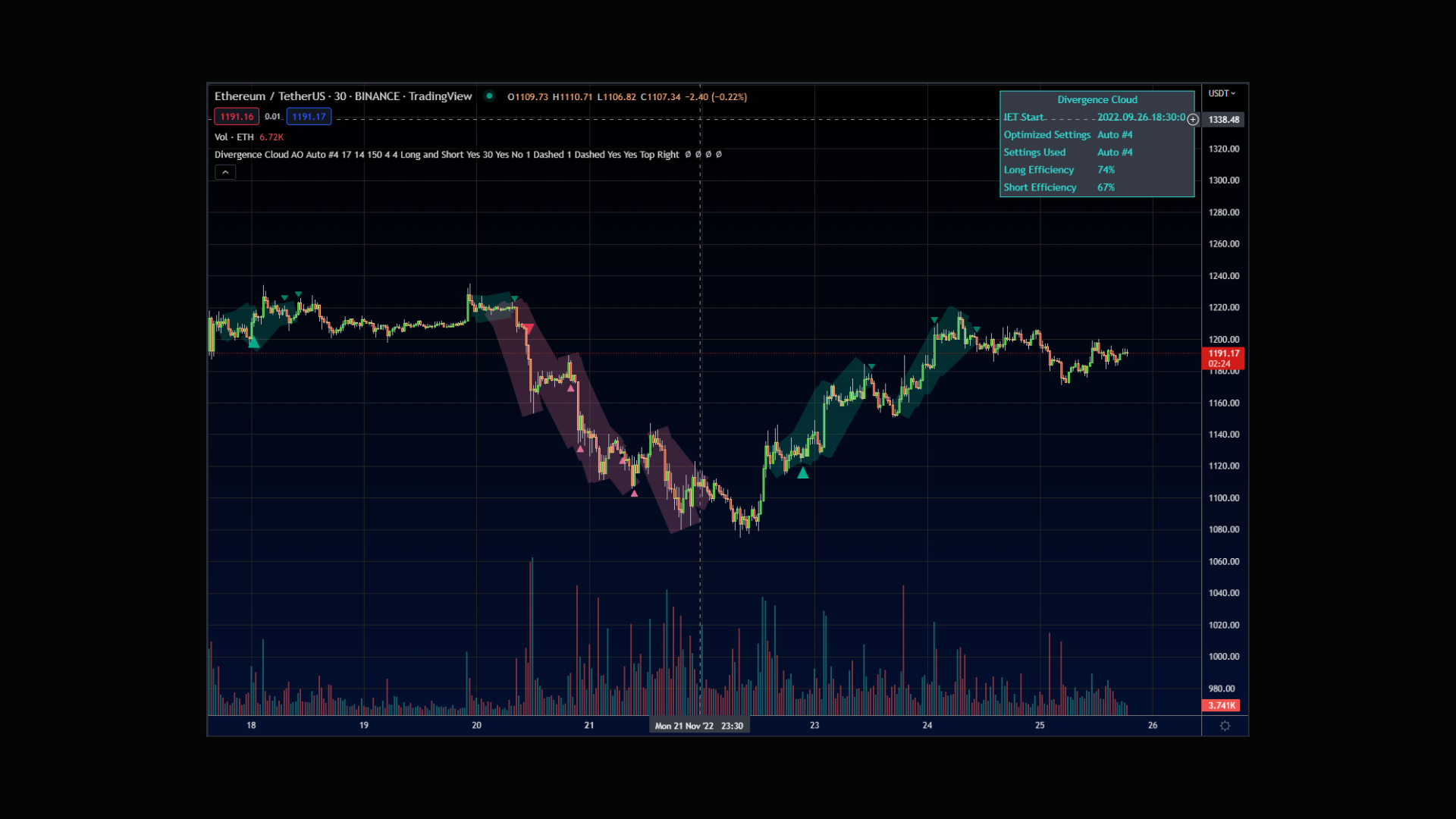This screenshot has width=1456, height=819.
Task: Toggle the 1338.48 highlighted price level
Action: click(1223, 119)
